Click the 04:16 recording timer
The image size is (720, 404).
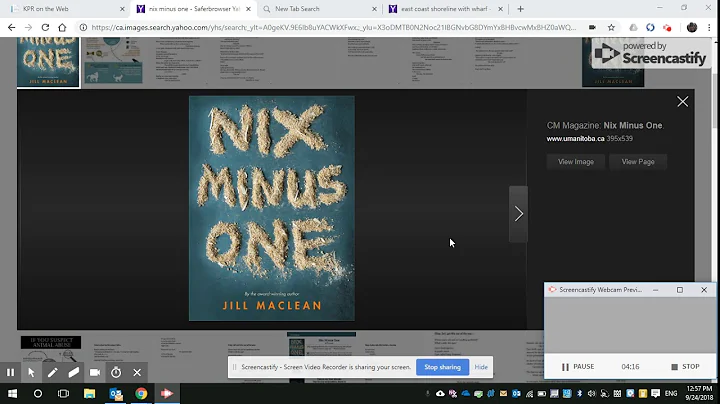630,366
